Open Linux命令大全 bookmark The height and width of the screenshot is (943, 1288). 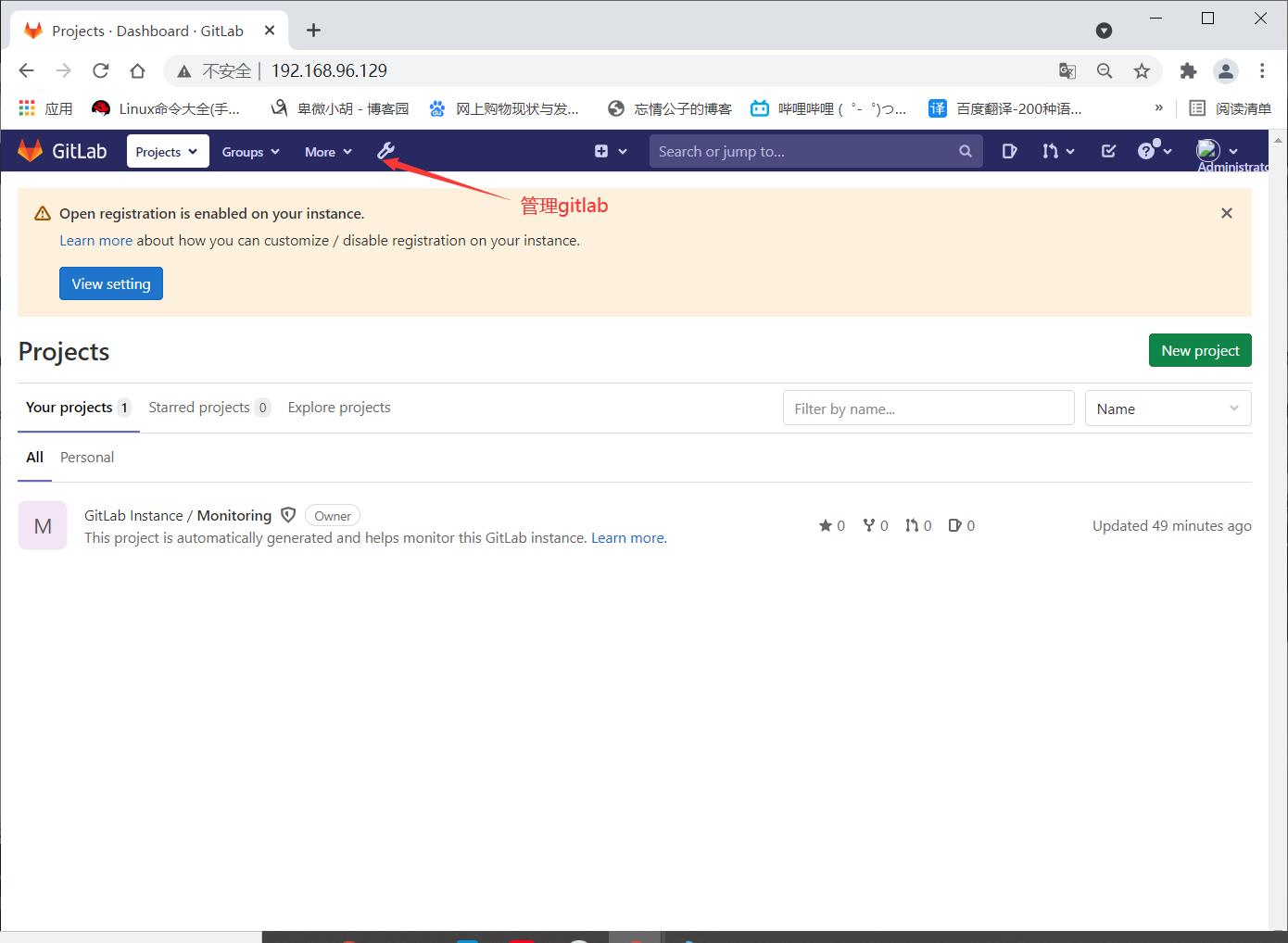point(166,108)
